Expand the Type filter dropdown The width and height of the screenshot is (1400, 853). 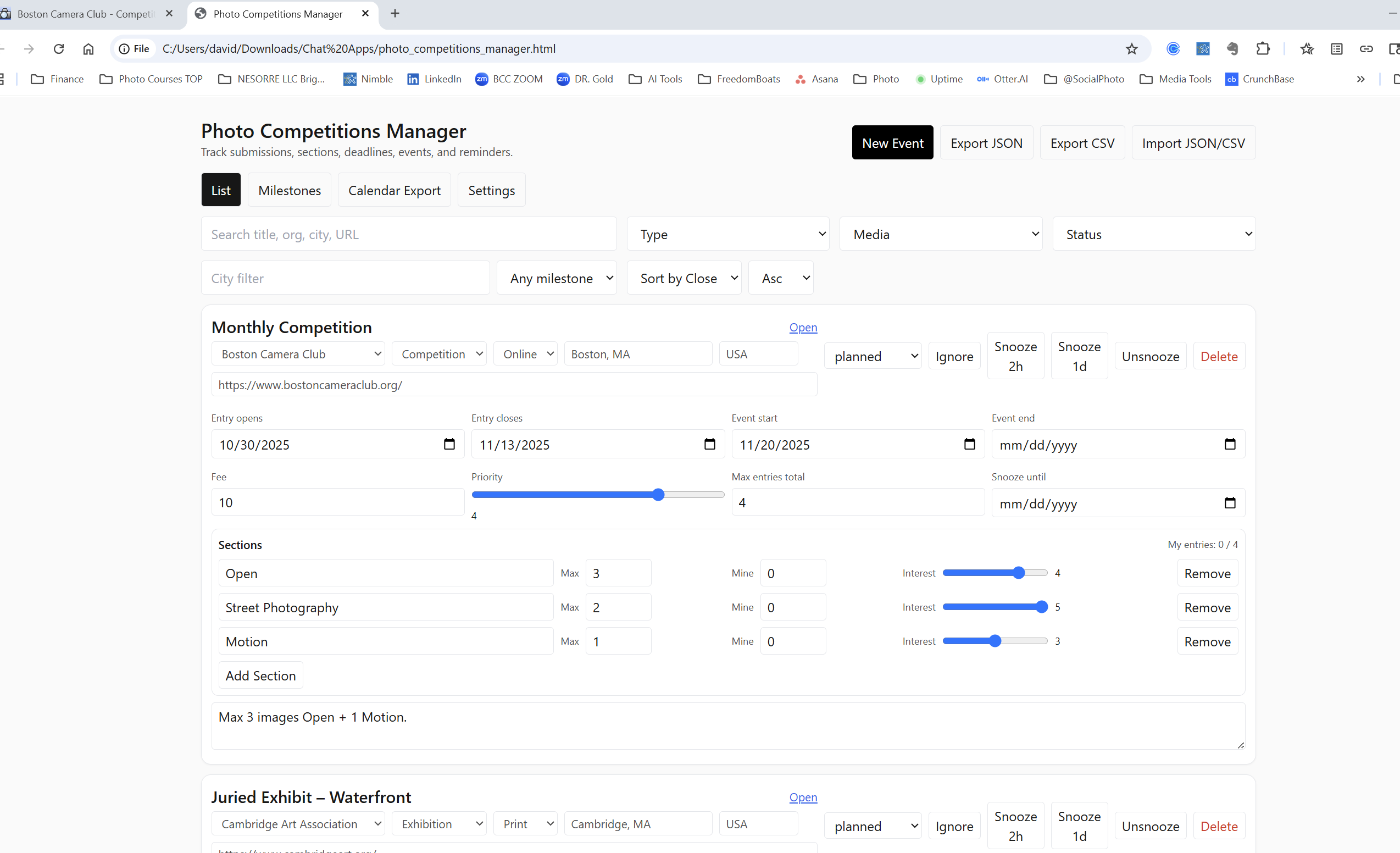point(727,234)
